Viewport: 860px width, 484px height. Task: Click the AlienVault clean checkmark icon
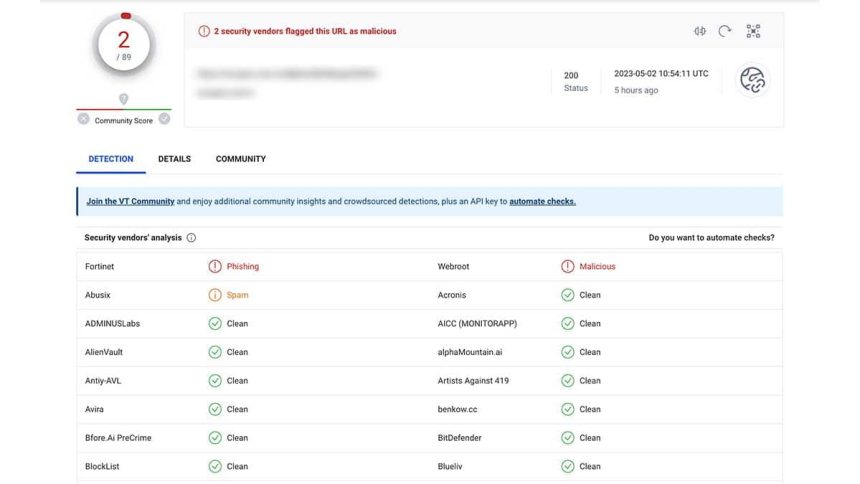(215, 352)
